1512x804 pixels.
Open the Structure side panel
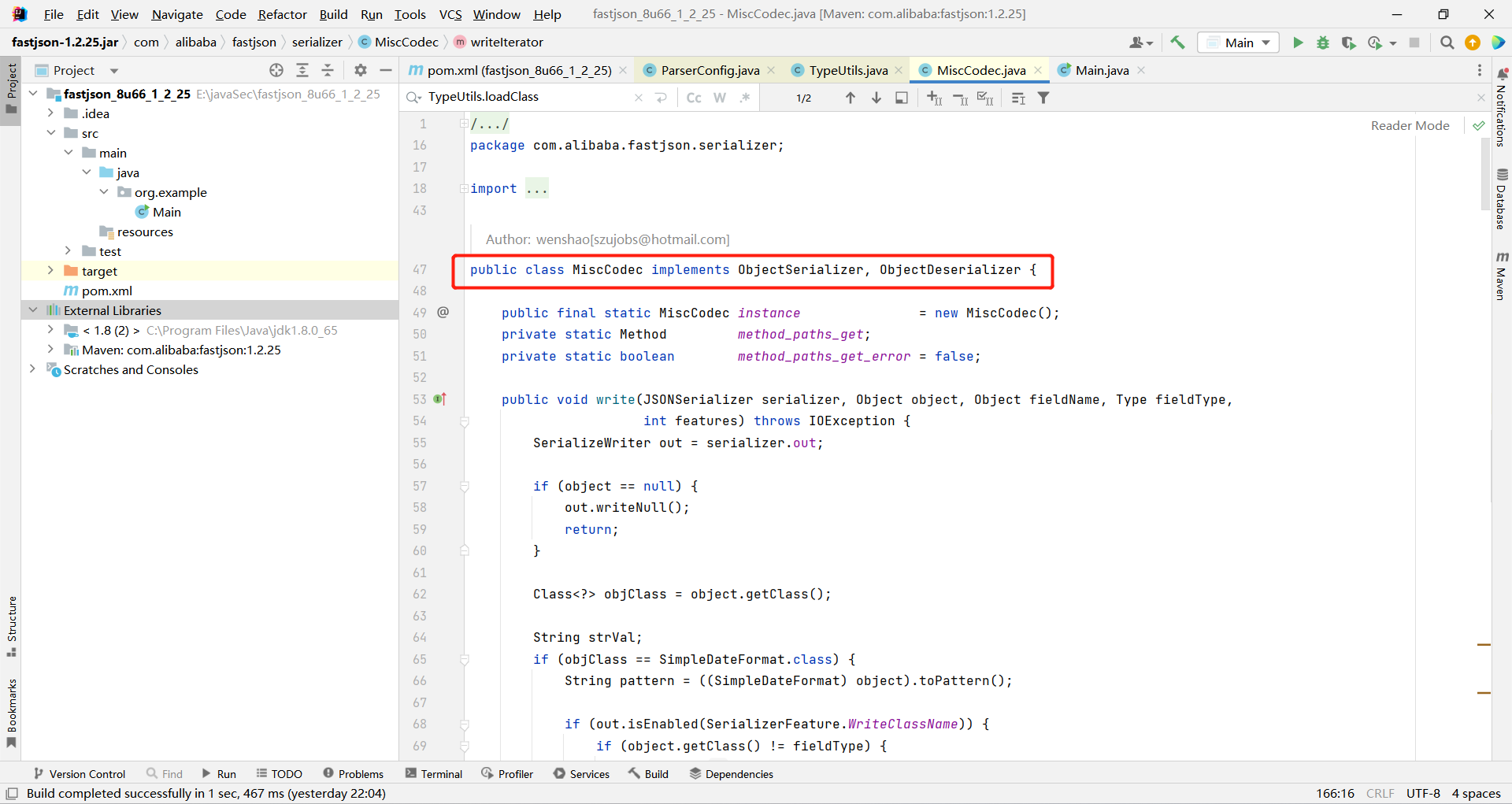12,627
